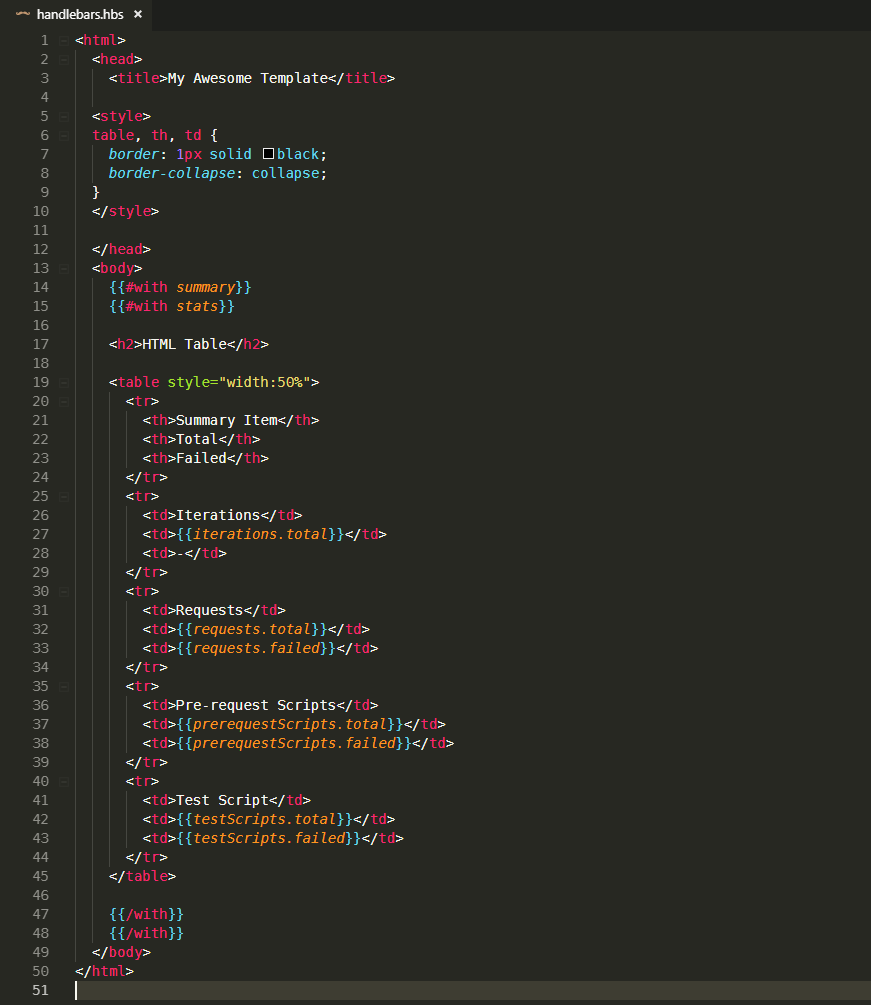Collapse the Test Script row on line 40
The height and width of the screenshot is (1005, 871).
pos(63,782)
